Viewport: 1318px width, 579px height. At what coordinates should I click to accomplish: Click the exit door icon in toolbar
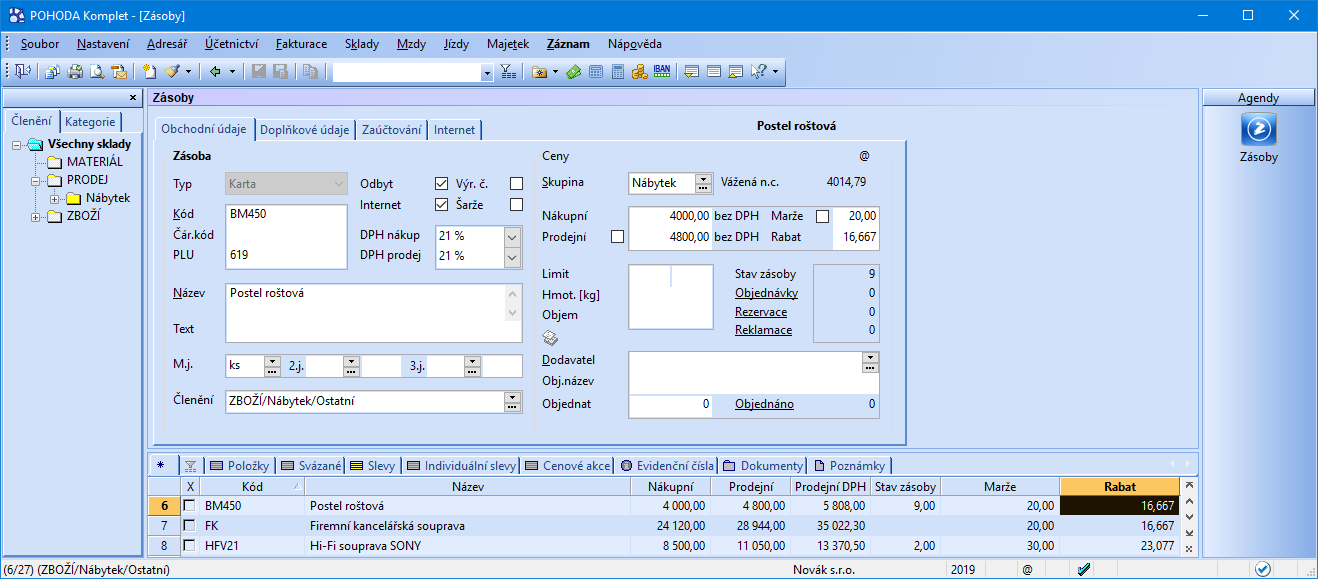click(22, 72)
